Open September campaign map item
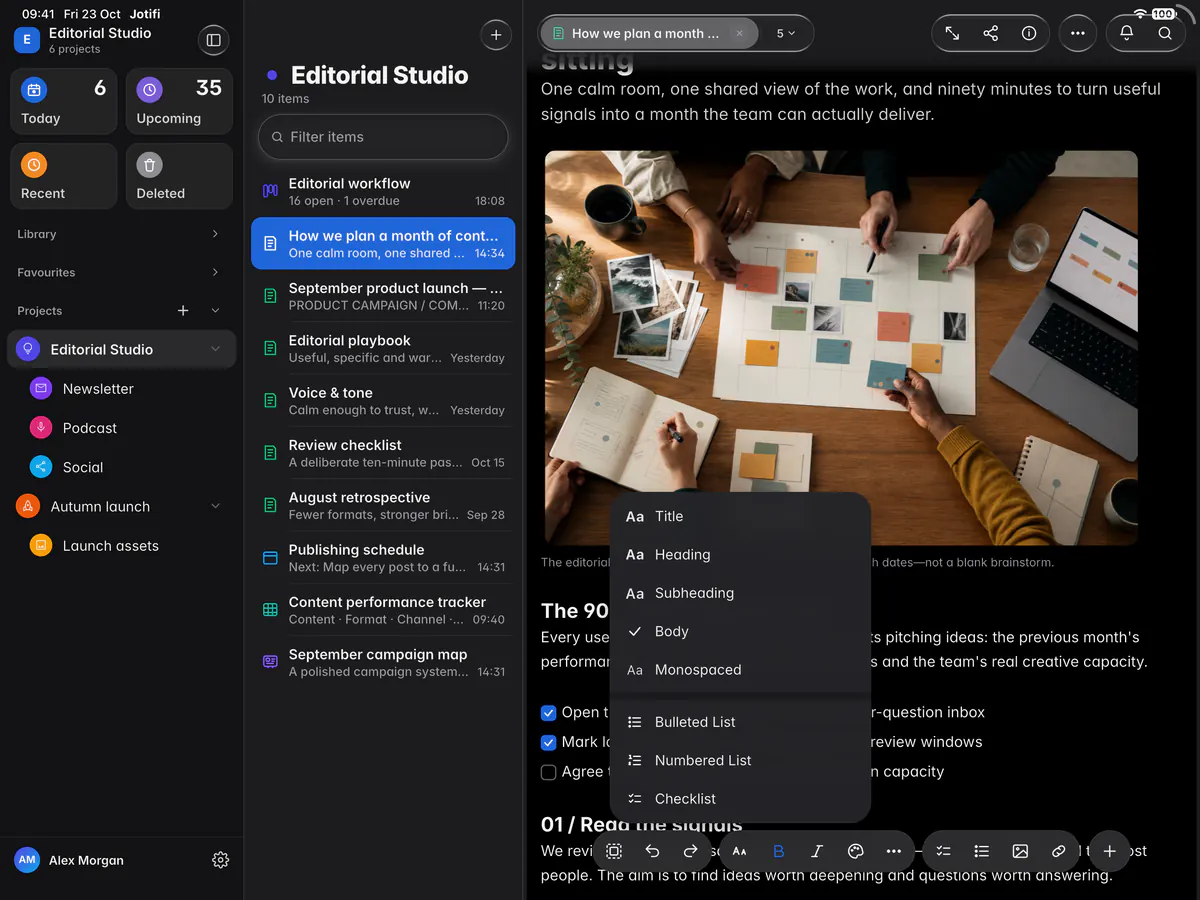Image resolution: width=1200 pixels, height=900 pixels. [383, 663]
